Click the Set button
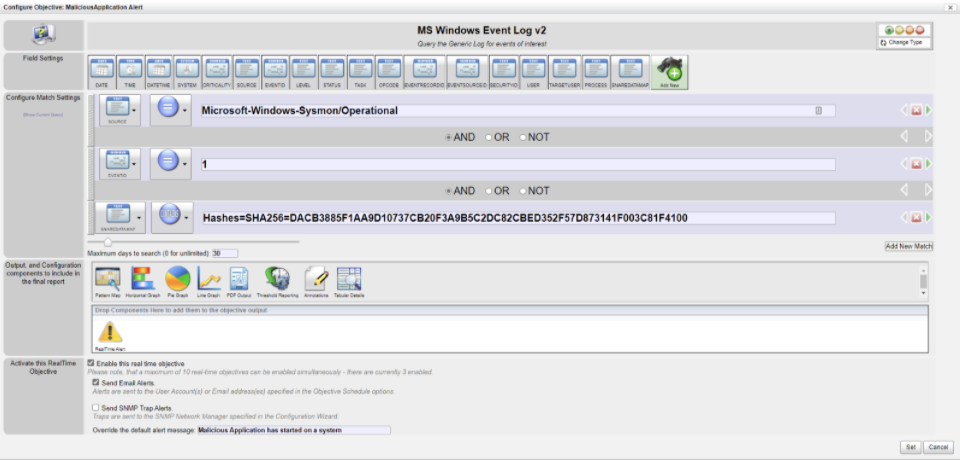This screenshot has height=460, width=960. [x=910, y=447]
